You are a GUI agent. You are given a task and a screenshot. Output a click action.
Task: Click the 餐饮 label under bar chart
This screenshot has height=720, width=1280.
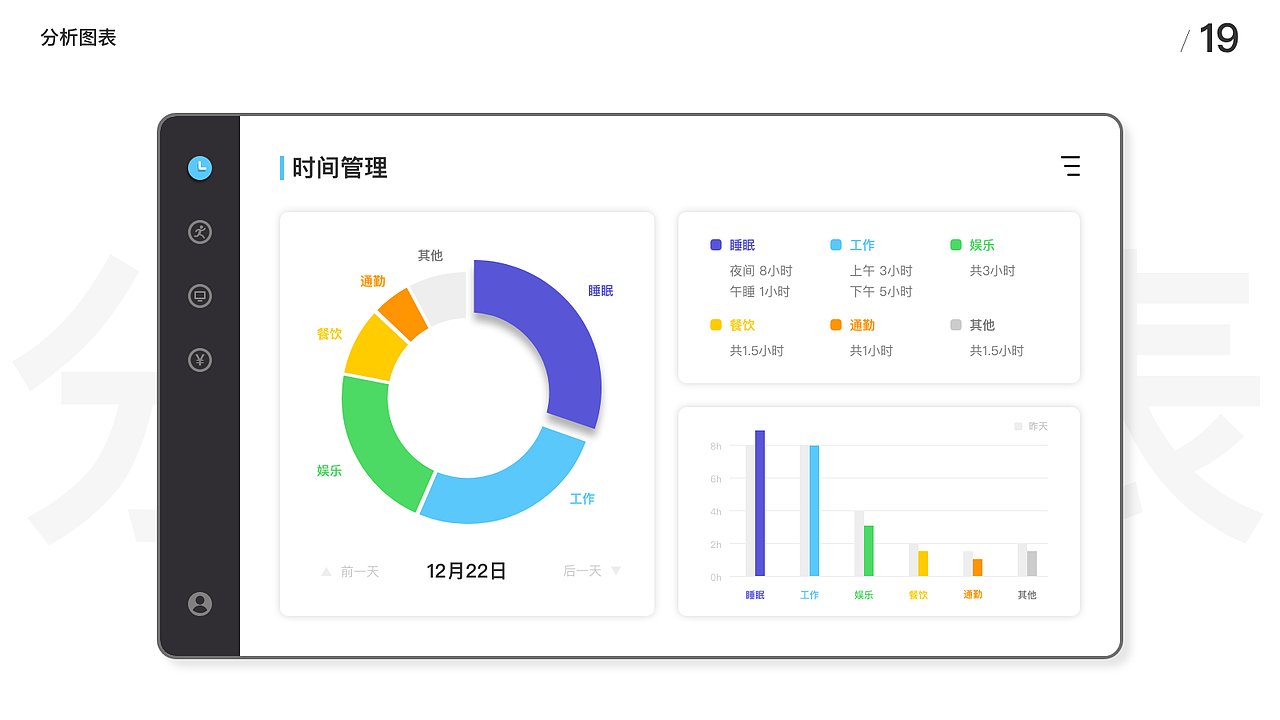[x=918, y=595]
